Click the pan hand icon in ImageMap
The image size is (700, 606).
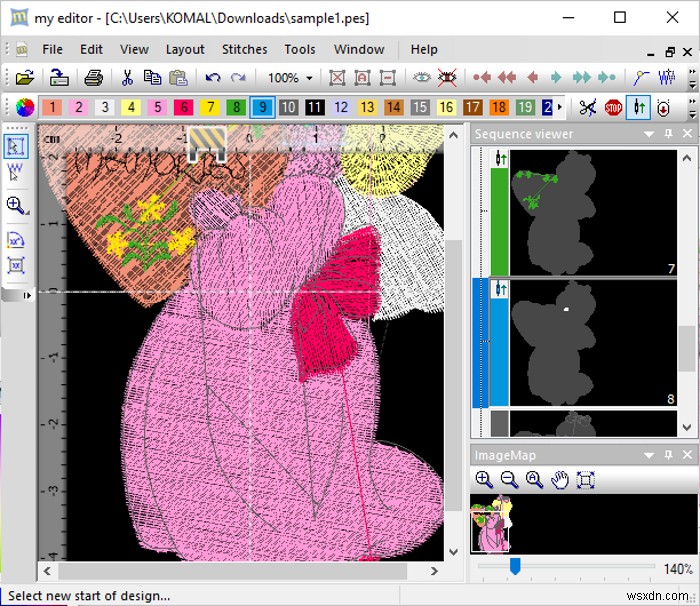click(x=560, y=480)
